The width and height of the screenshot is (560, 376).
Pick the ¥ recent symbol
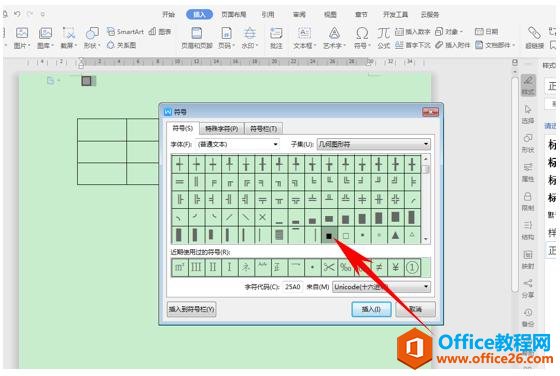395,267
